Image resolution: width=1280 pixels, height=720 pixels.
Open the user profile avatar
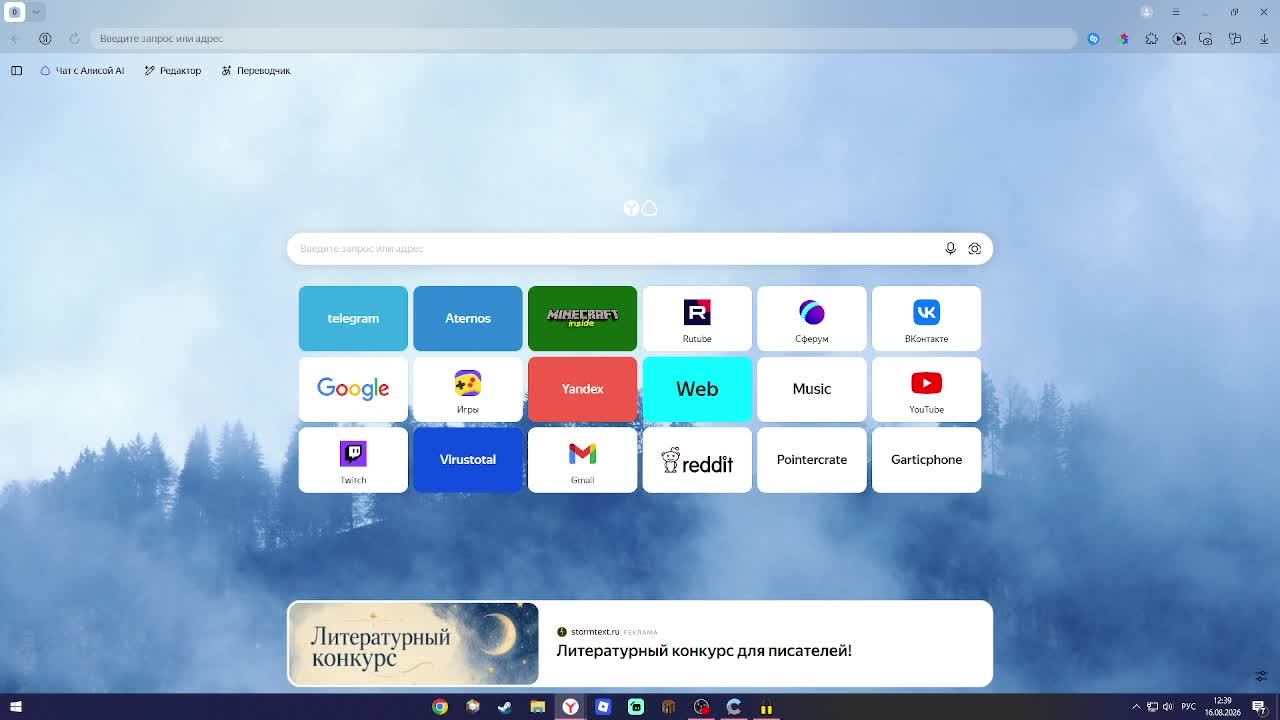1147,12
